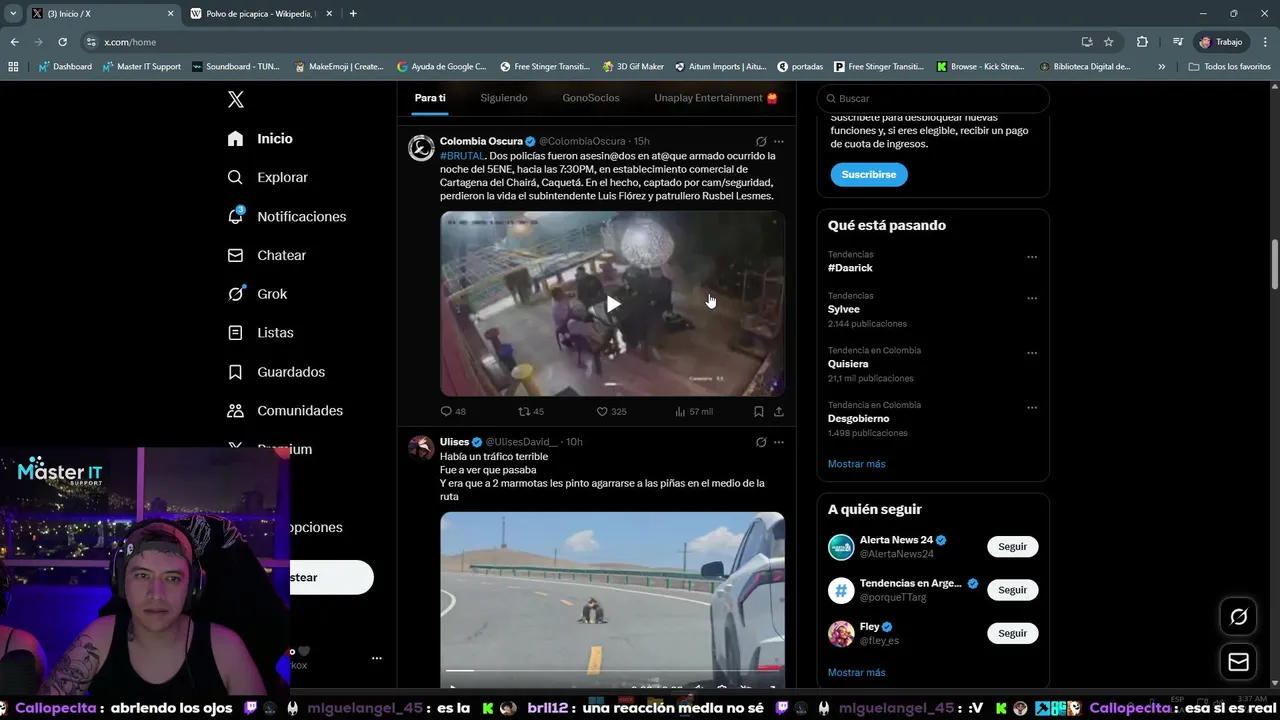Click Mostrar más under A quién seguir
The width and height of the screenshot is (1280, 720).
tap(856, 673)
